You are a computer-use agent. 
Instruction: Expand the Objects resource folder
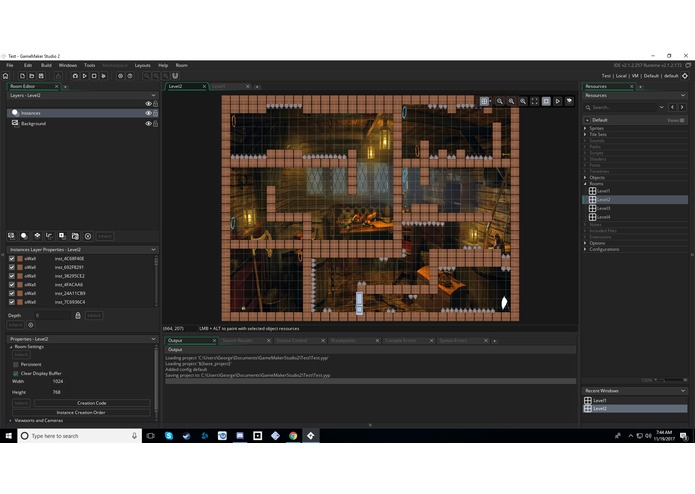tap(585, 177)
